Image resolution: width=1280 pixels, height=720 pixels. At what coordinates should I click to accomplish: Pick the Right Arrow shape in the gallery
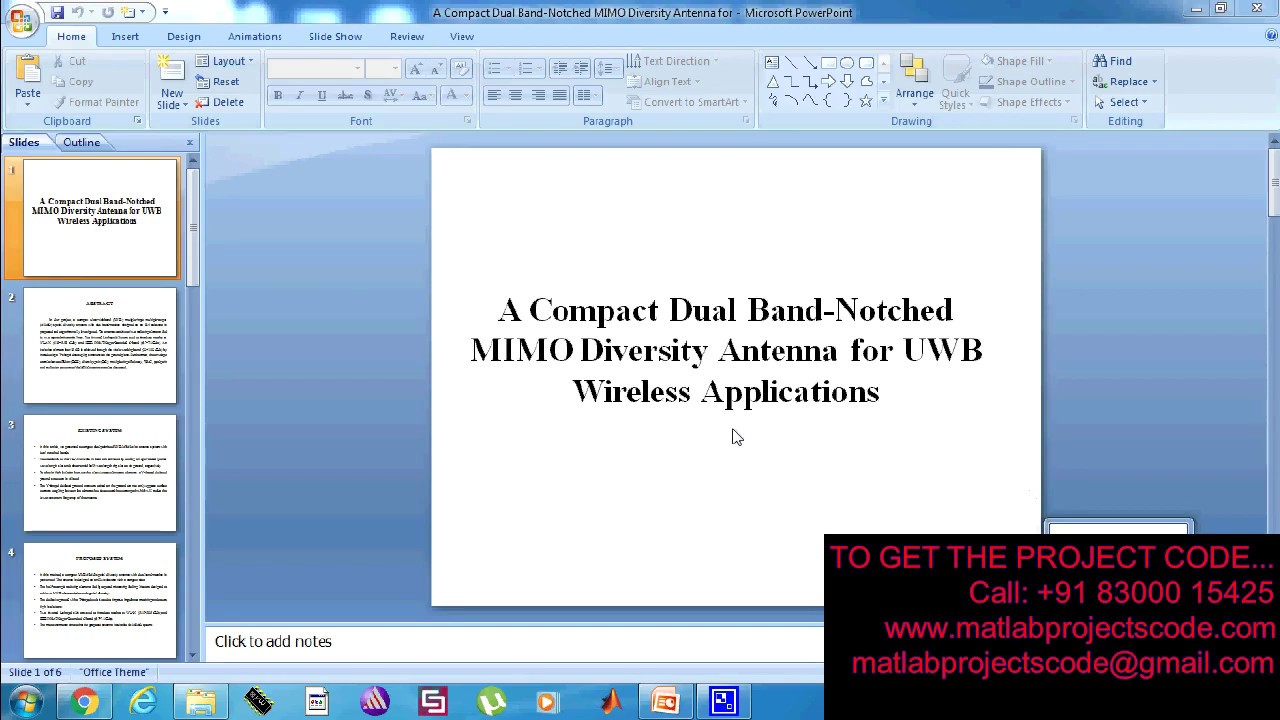coord(828,81)
